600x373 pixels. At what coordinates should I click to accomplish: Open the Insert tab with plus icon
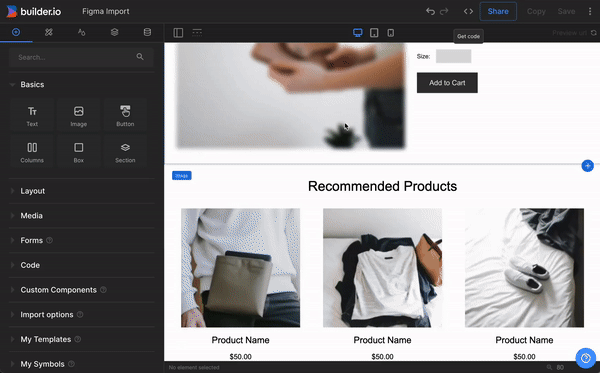pyautogui.click(x=16, y=32)
